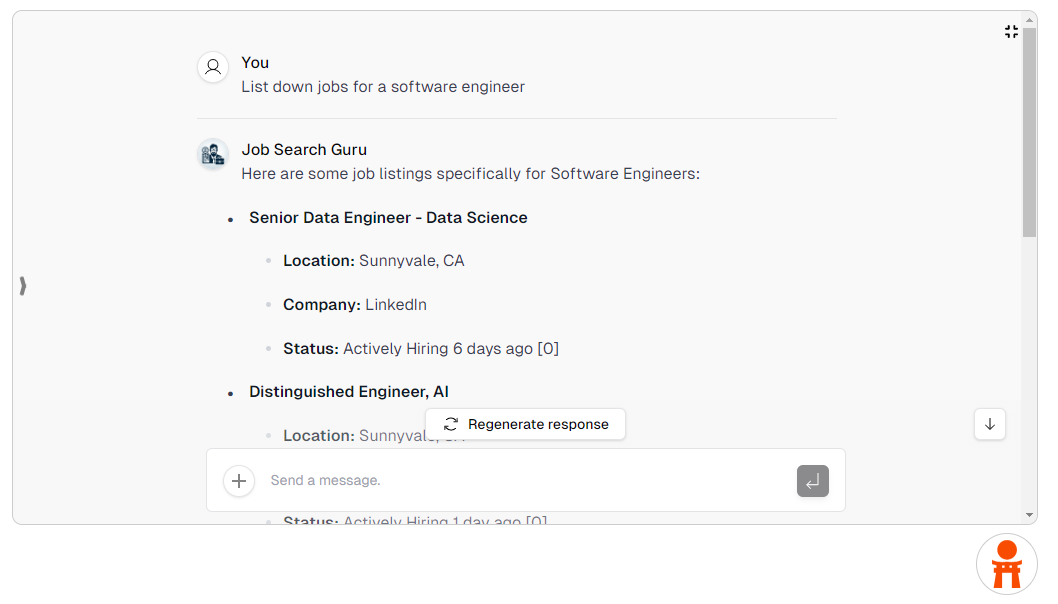Click the Job Search Guru name label

tap(304, 150)
